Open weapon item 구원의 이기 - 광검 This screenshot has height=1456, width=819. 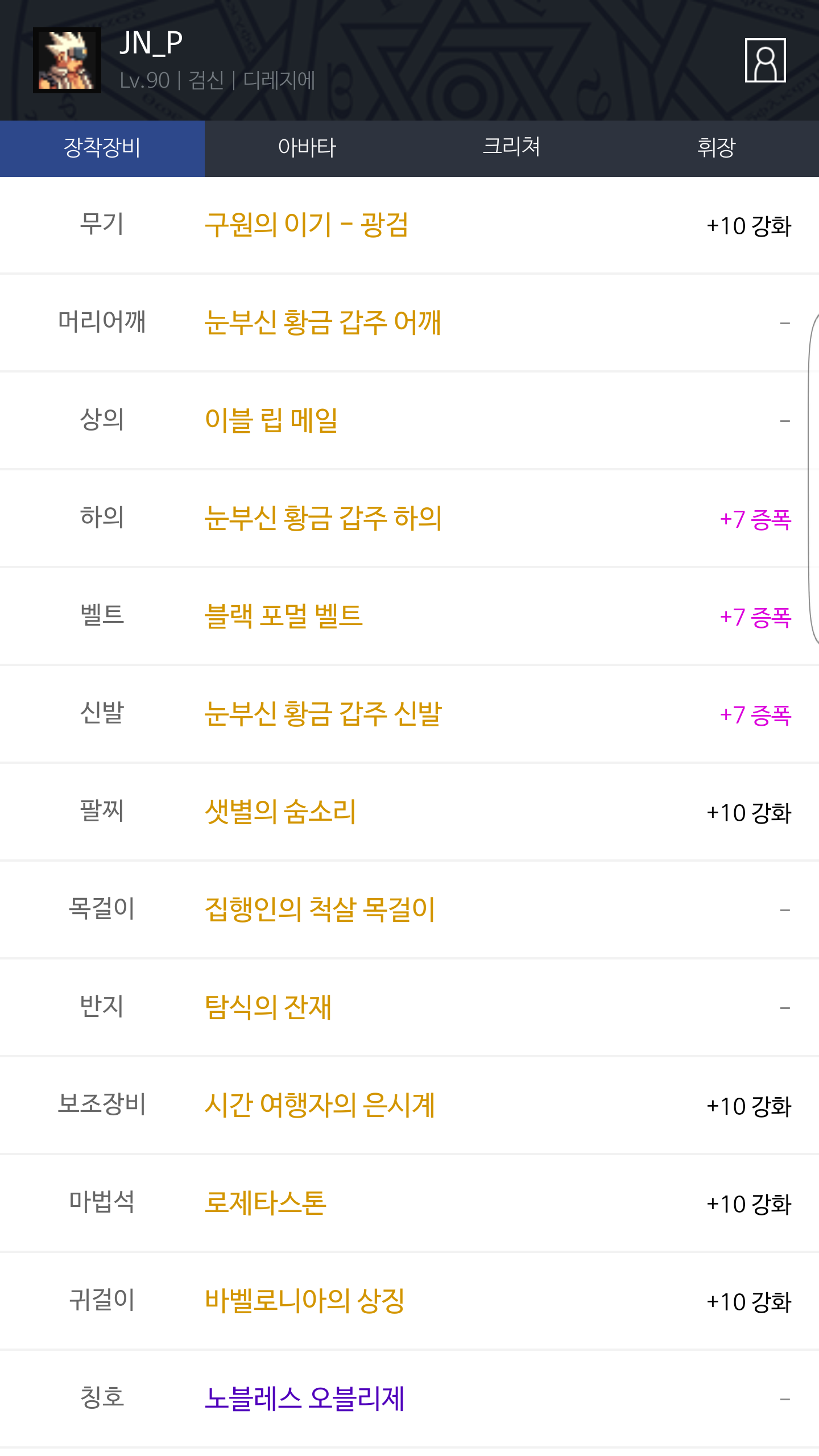[307, 225]
